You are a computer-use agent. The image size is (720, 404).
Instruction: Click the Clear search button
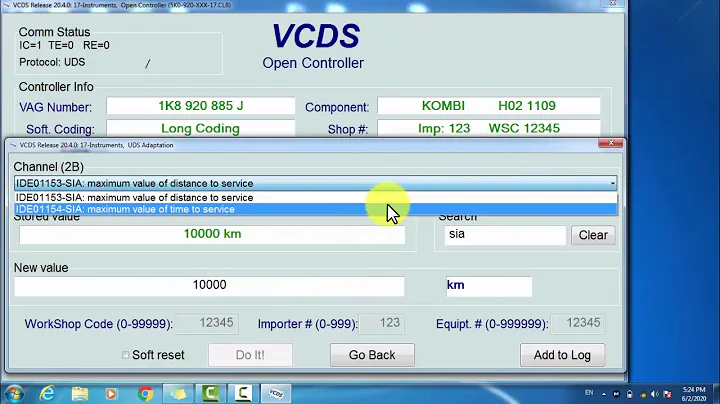coord(593,235)
